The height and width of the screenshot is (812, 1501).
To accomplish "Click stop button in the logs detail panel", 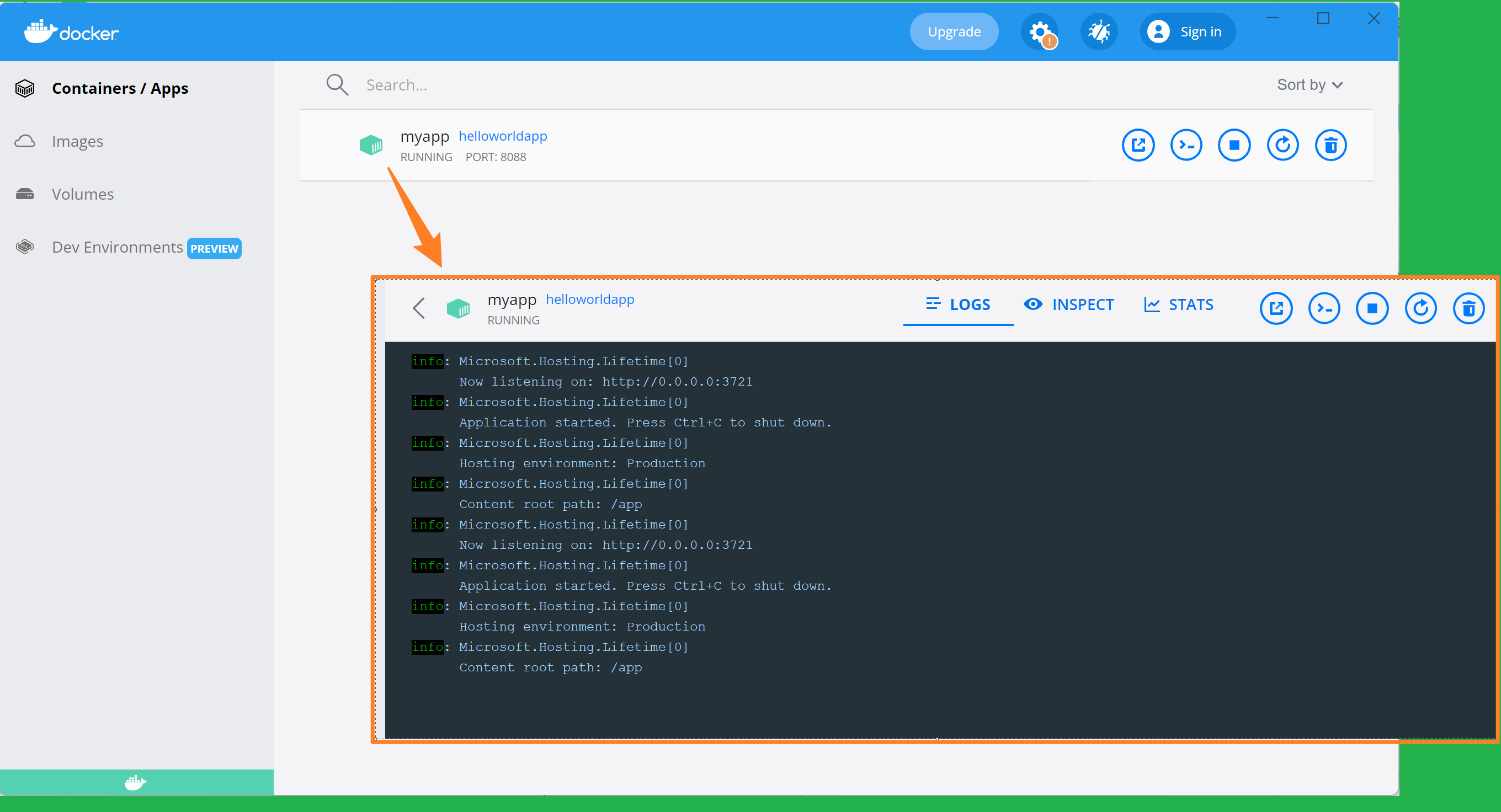I will [1372, 308].
